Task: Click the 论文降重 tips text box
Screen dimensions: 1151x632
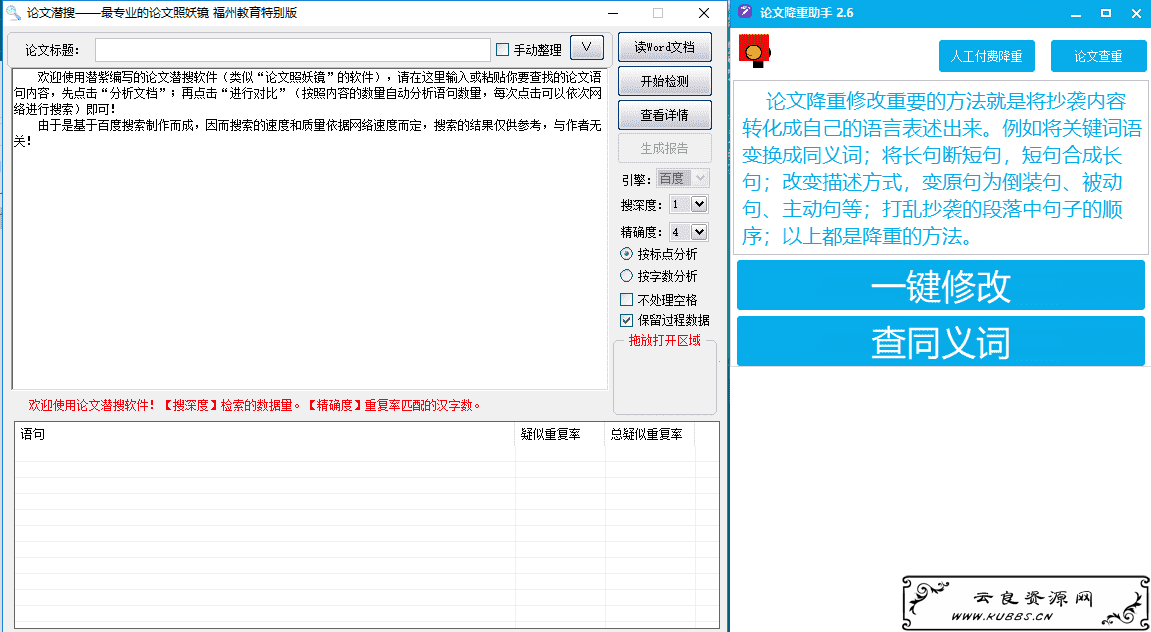Action: click(940, 167)
